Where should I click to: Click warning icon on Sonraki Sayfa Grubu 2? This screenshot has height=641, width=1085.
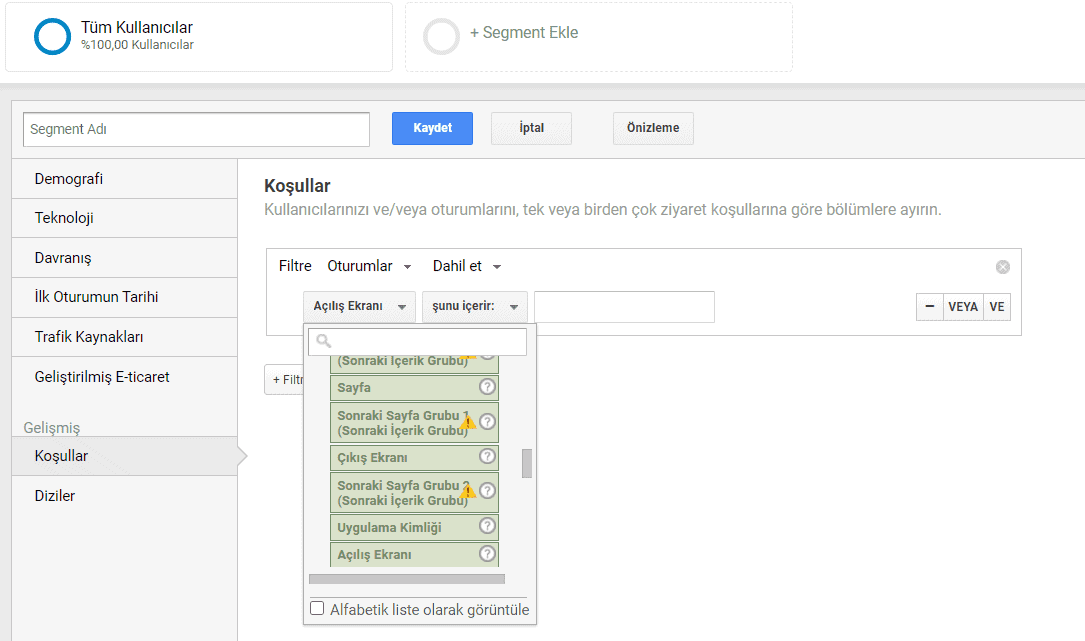pos(467,491)
